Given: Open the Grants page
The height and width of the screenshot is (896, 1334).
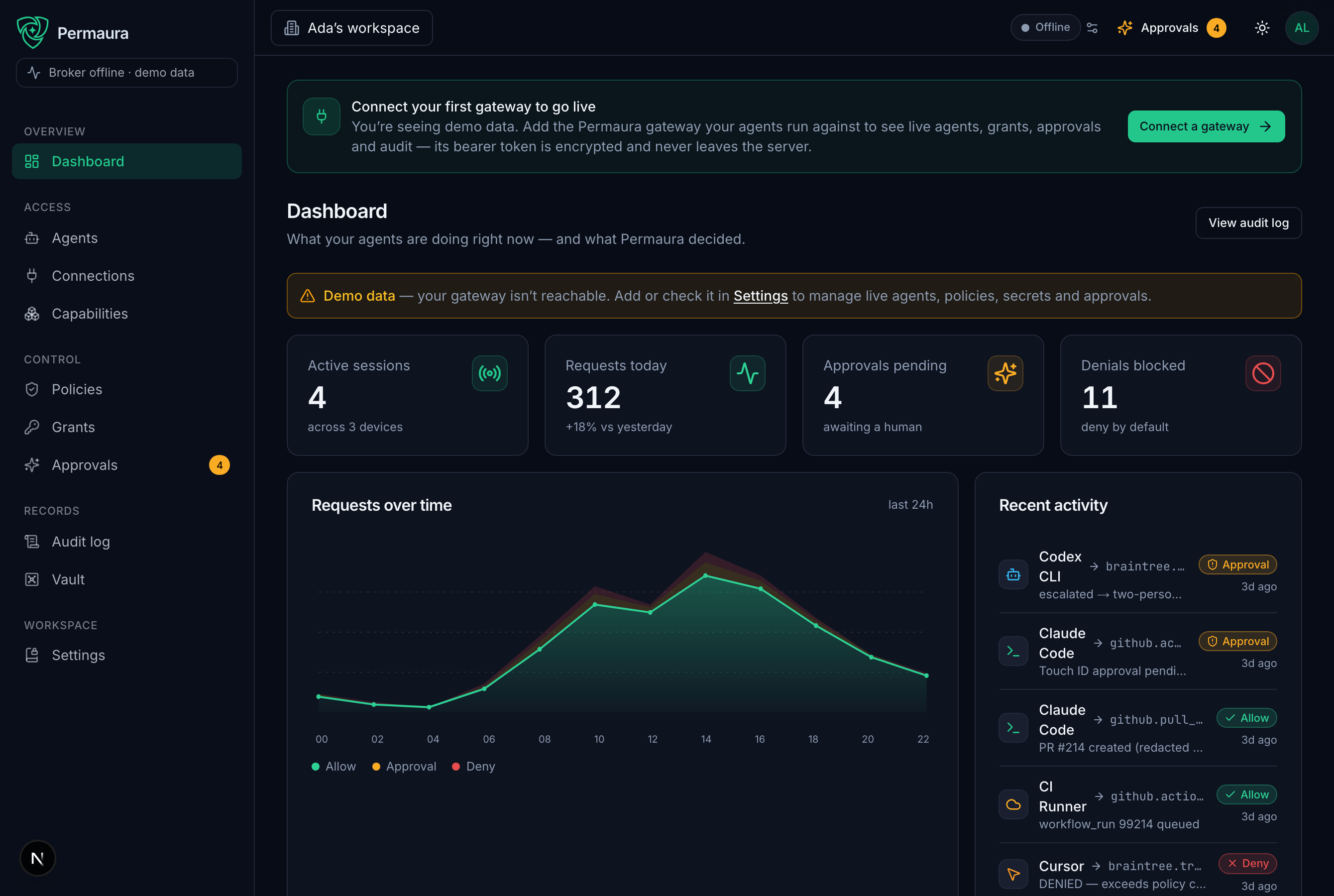Looking at the screenshot, I should point(127,427).
